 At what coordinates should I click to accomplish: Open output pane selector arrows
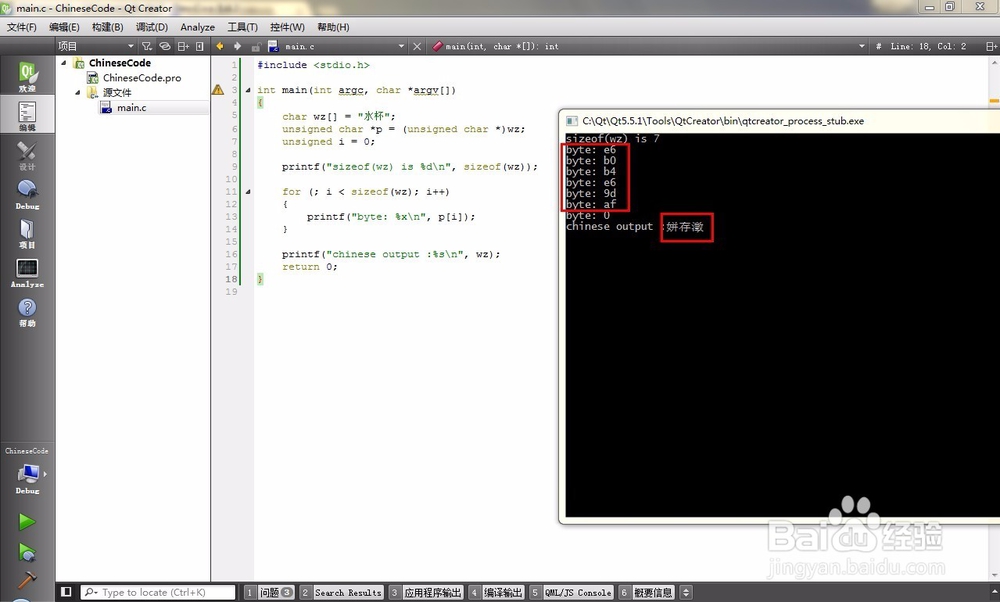[x=686, y=592]
